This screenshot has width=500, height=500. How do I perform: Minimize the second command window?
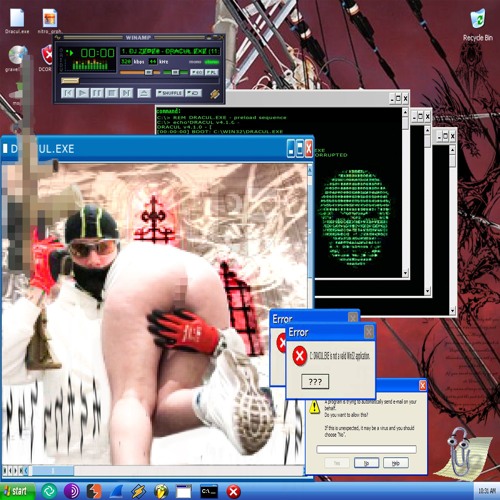tap(414, 117)
